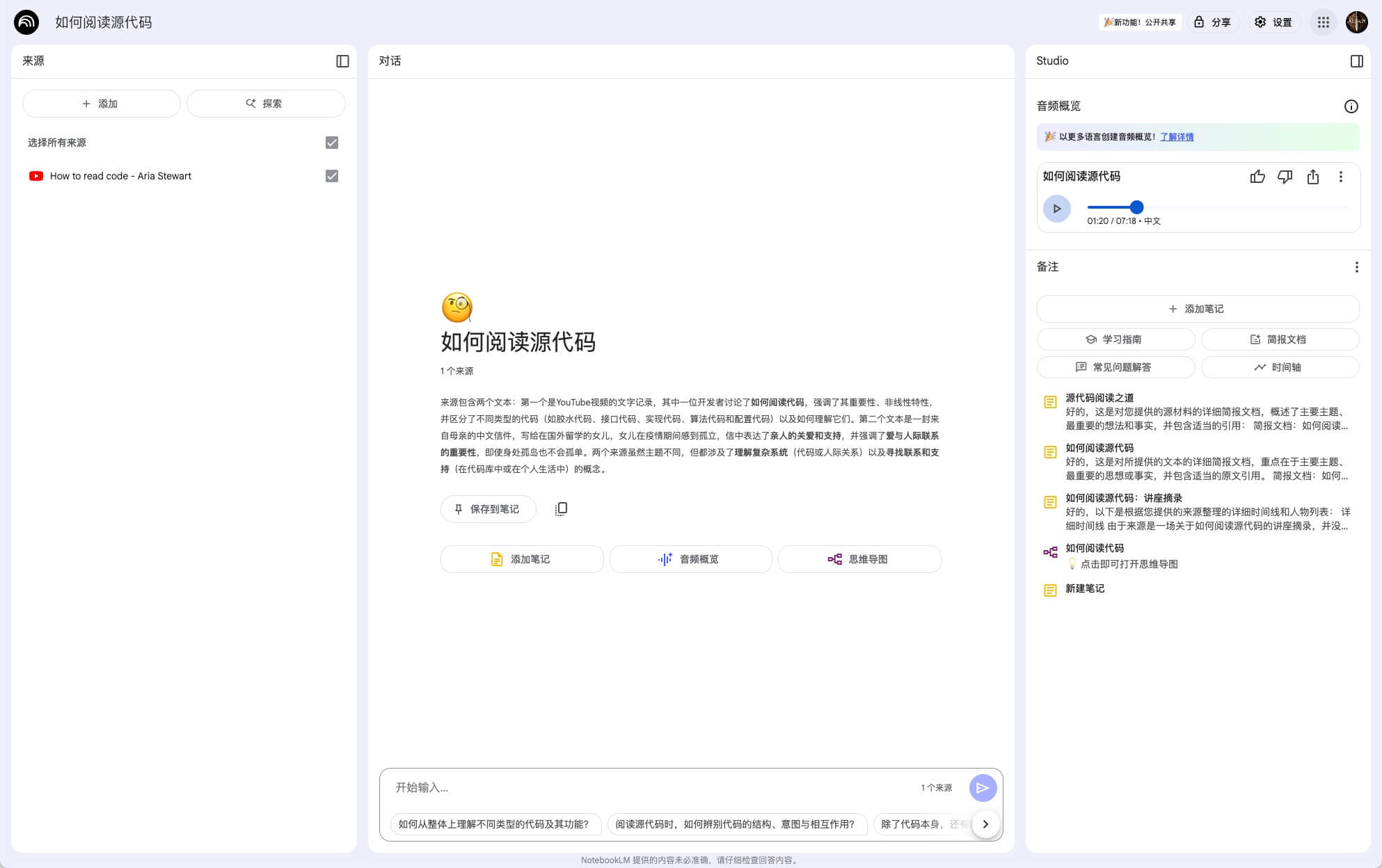Open the 如何阅读代码 mind map note
Image resolution: width=1382 pixels, height=868 pixels.
coord(1197,556)
